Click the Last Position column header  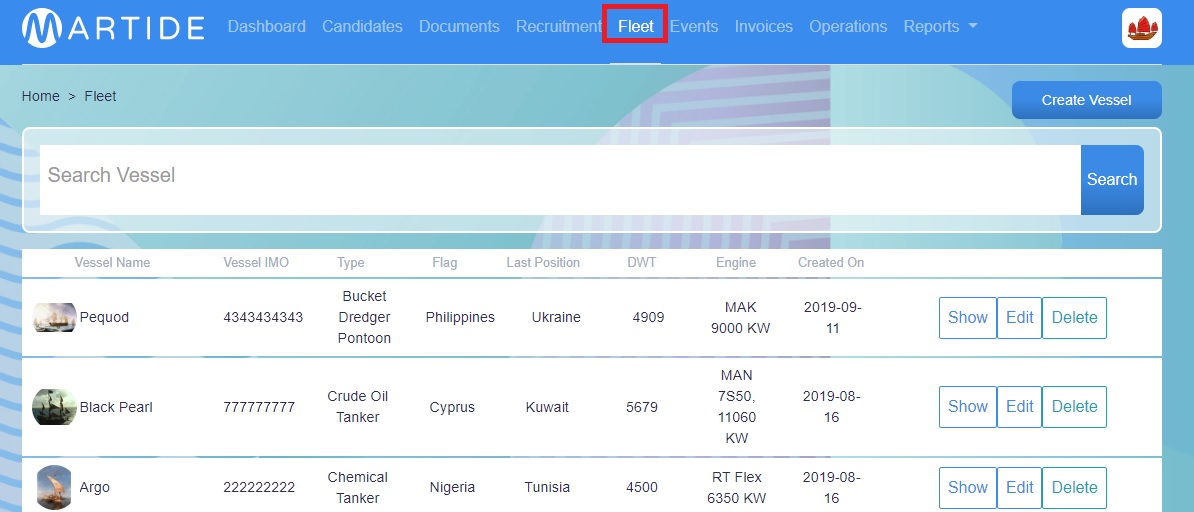pyautogui.click(x=543, y=263)
